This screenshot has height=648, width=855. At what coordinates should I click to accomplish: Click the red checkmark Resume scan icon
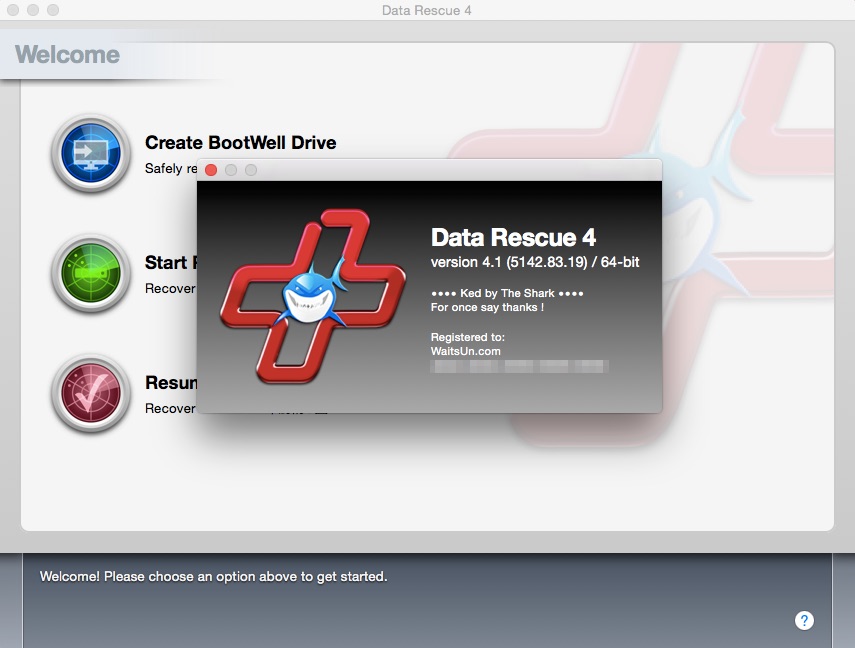point(91,393)
